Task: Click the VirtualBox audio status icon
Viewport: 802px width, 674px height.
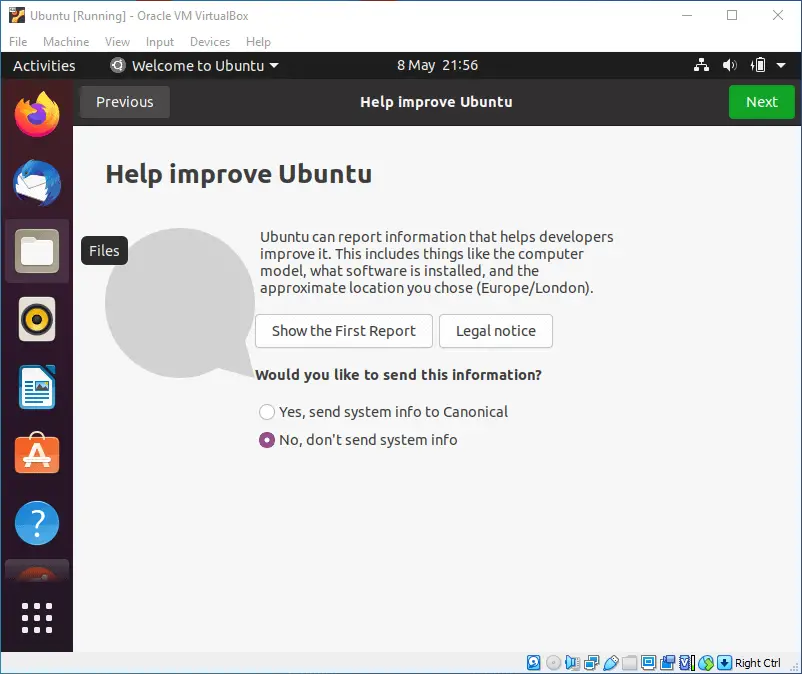Action: pyautogui.click(x=572, y=663)
